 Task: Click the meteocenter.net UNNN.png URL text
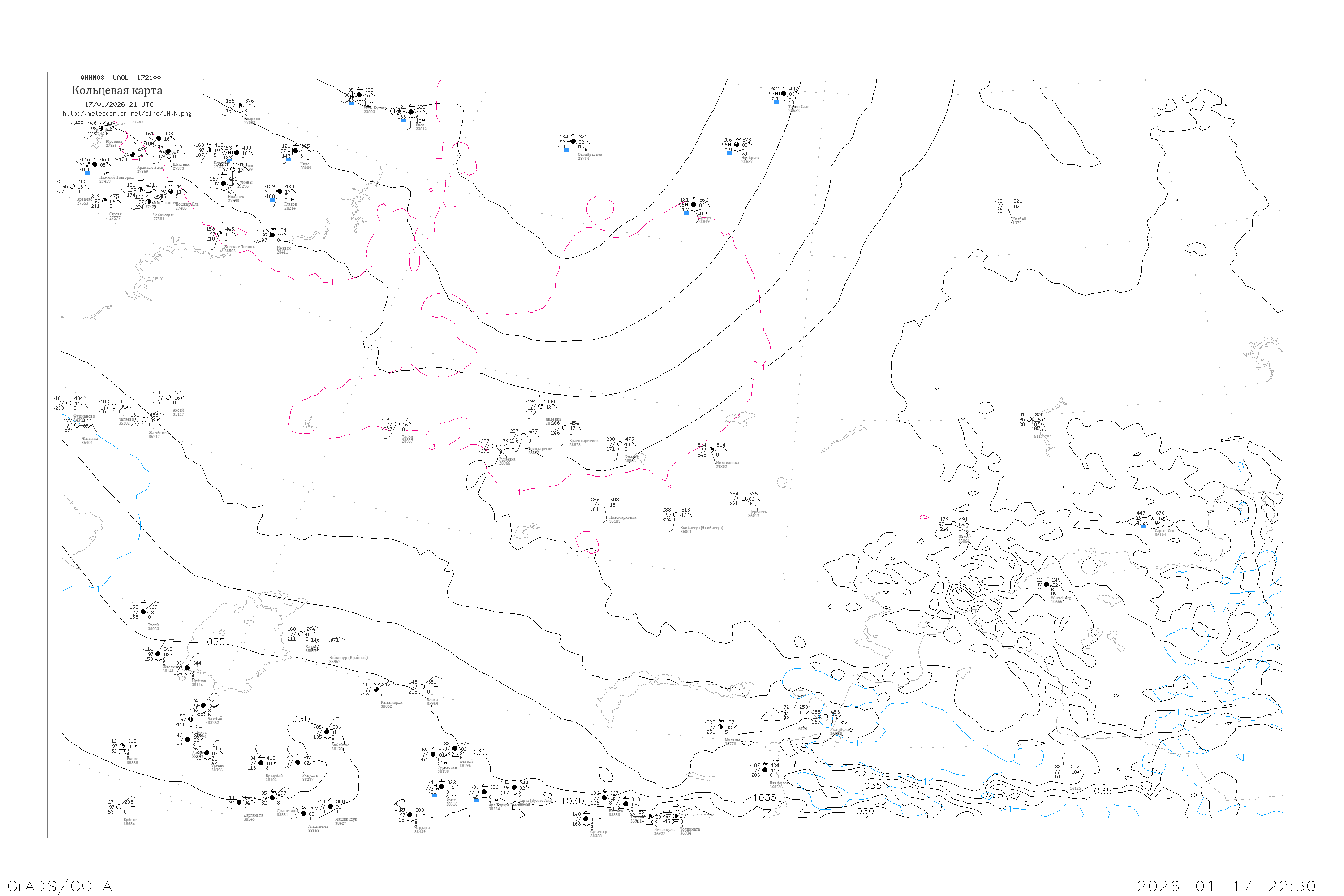(127, 114)
